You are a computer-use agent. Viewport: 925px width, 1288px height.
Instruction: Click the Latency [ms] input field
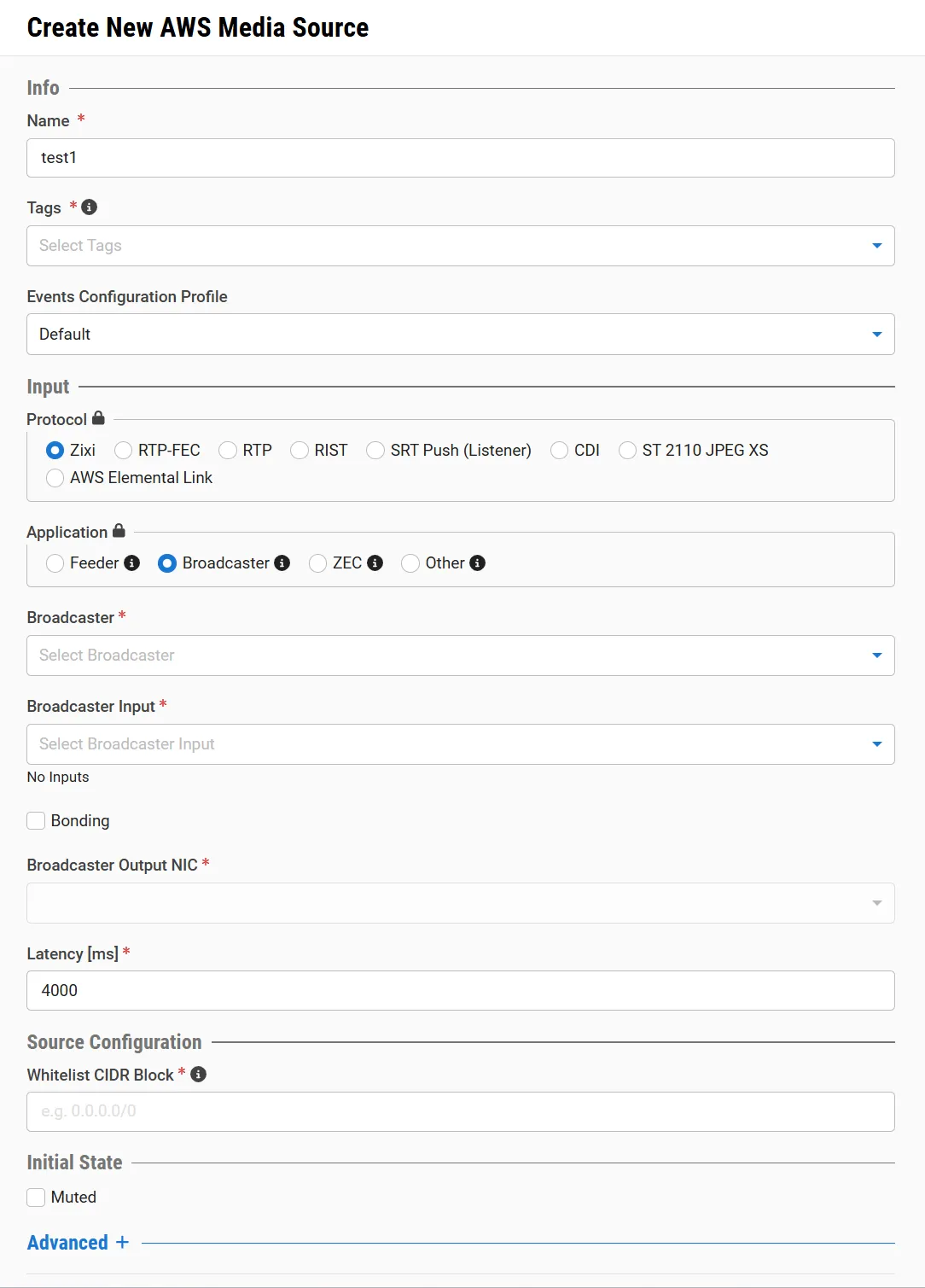click(x=461, y=991)
